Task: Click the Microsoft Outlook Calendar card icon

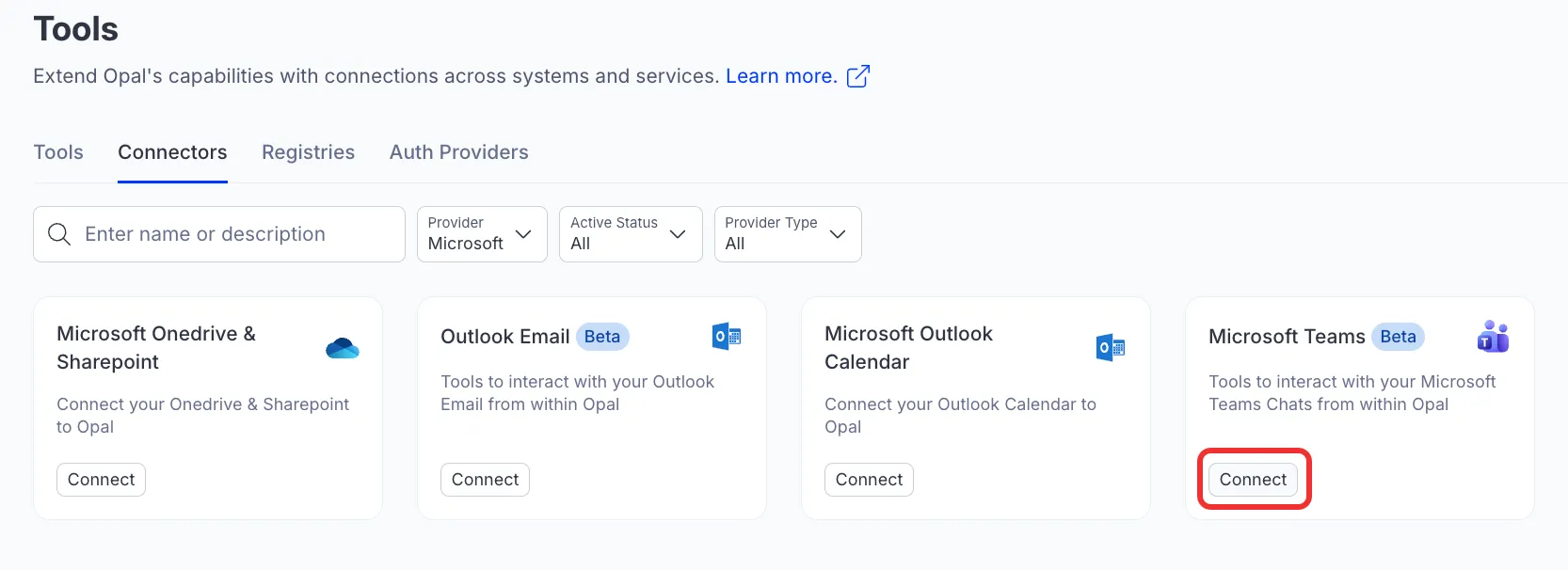Action: [x=1111, y=348]
